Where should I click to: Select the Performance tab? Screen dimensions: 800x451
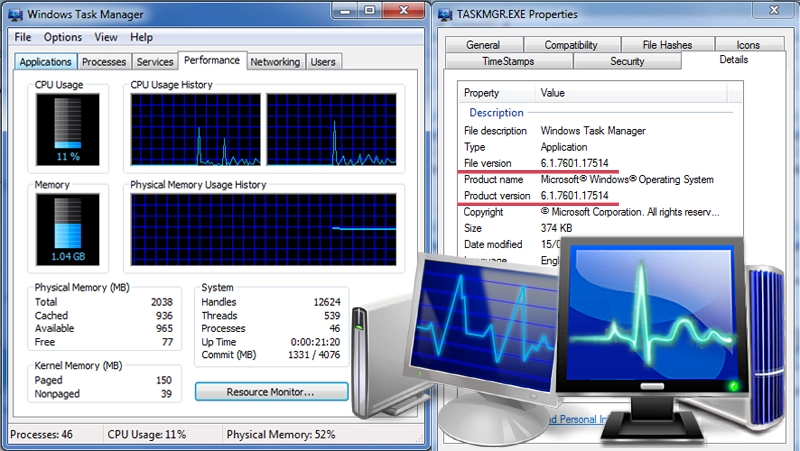(x=212, y=60)
